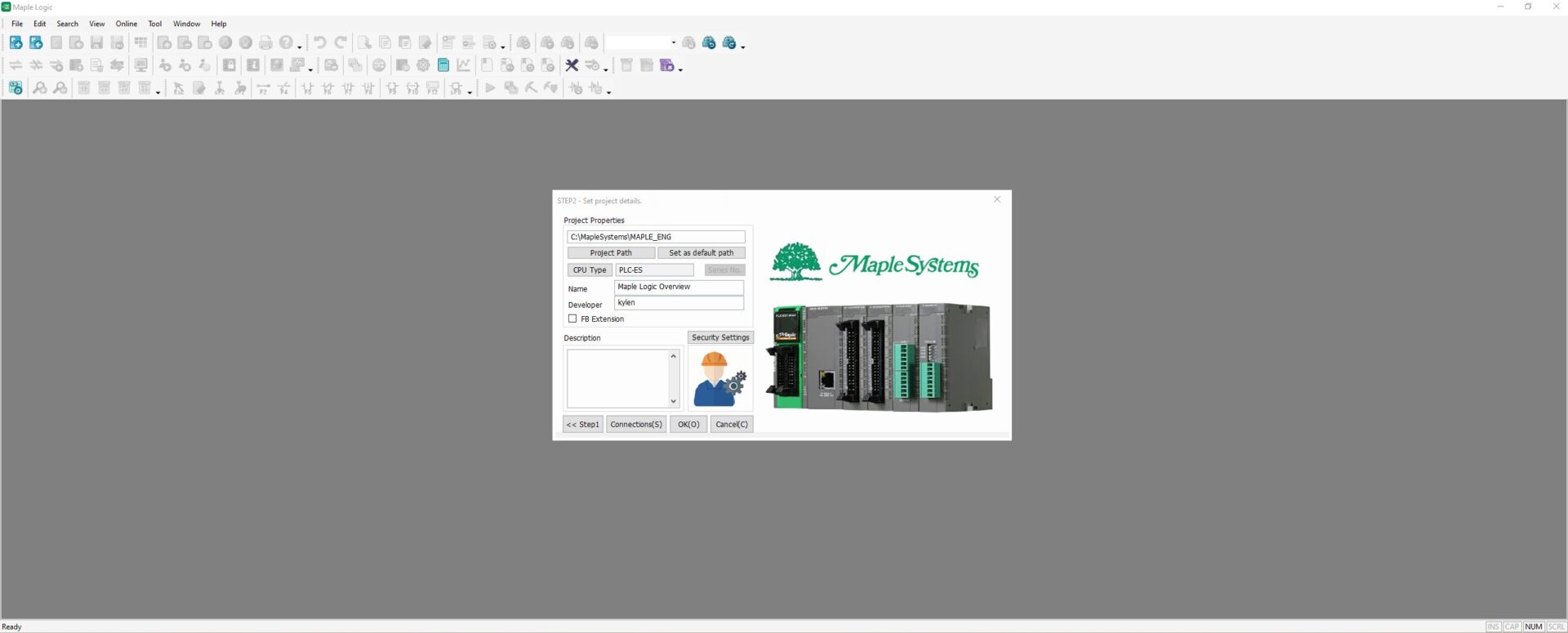Screen dimensions: 1568x633
Task: Click the Description box scroll down arrow
Action: (x=674, y=401)
